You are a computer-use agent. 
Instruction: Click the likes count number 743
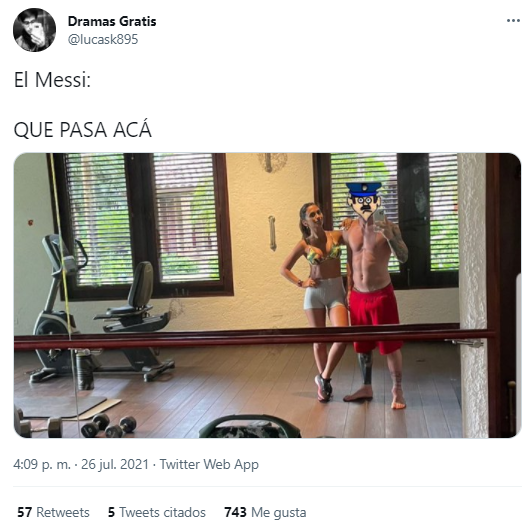235,512
